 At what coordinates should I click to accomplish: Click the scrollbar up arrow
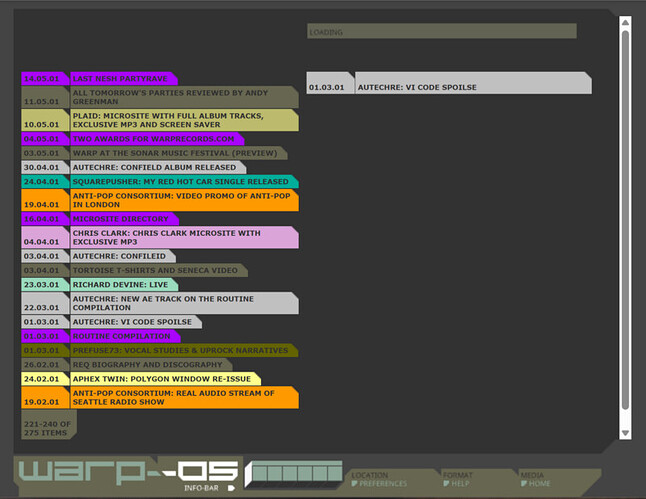[x=625, y=22]
